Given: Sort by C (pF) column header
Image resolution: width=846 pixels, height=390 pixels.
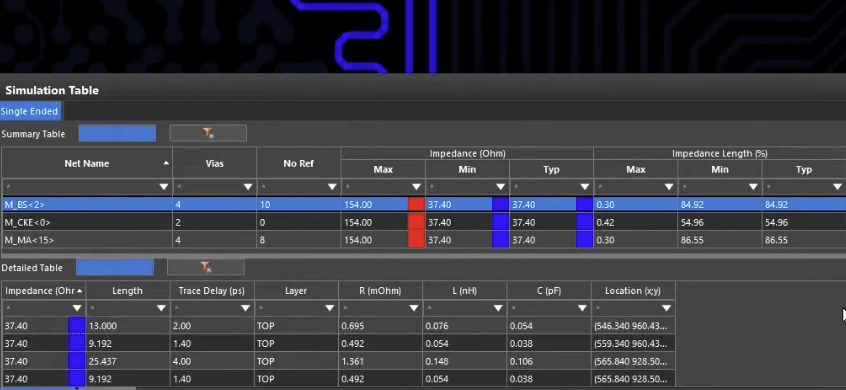Looking at the screenshot, I should pyautogui.click(x=548, y=291).
